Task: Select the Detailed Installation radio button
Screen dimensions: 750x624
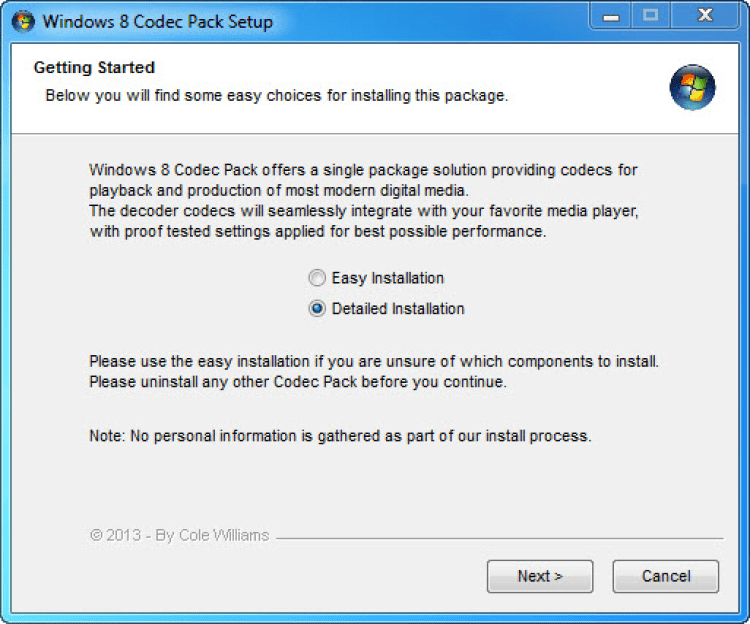Action: (317, 309)
